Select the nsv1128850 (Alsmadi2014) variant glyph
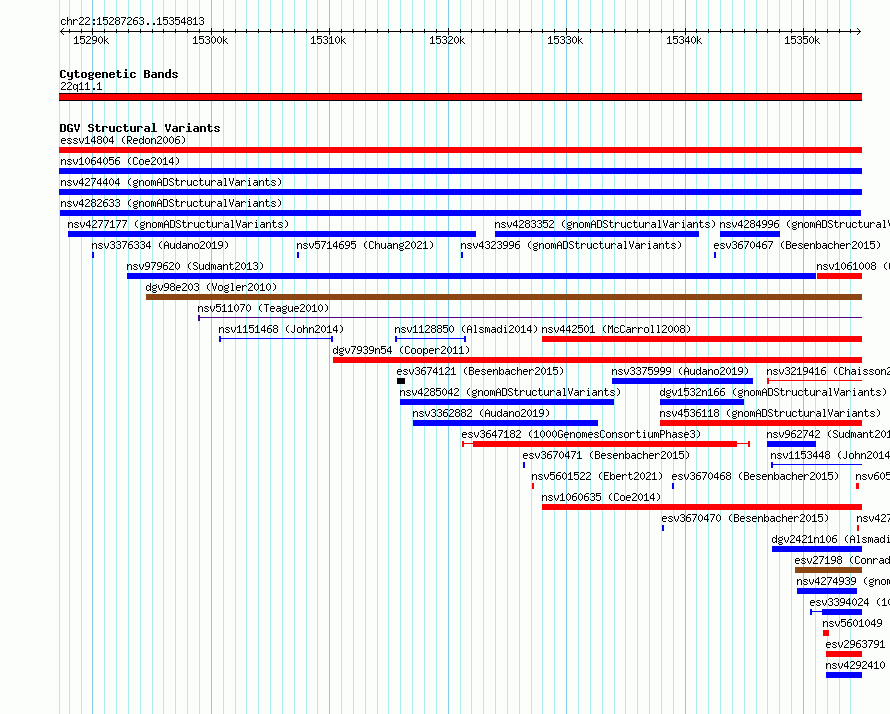The height and width of the screenshot is (714, 890). [x=431, y=339]
